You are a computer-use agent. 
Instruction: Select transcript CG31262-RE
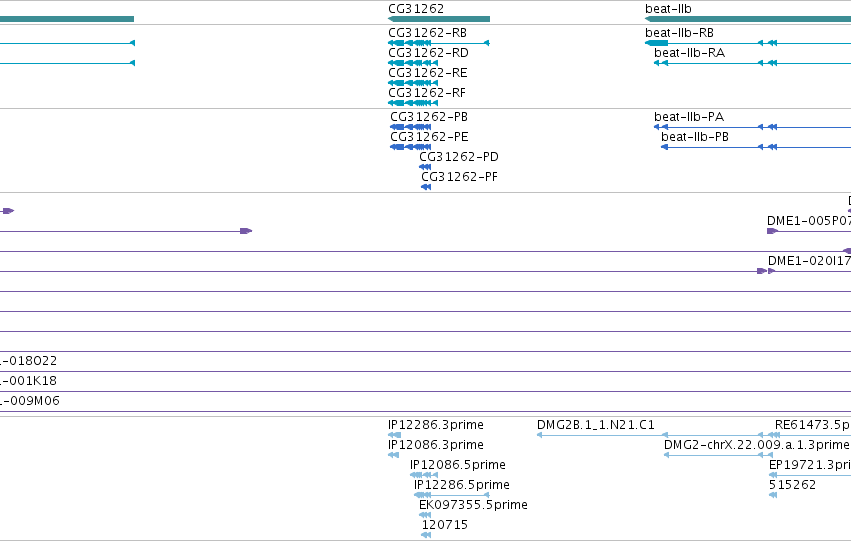pos(428,73)
